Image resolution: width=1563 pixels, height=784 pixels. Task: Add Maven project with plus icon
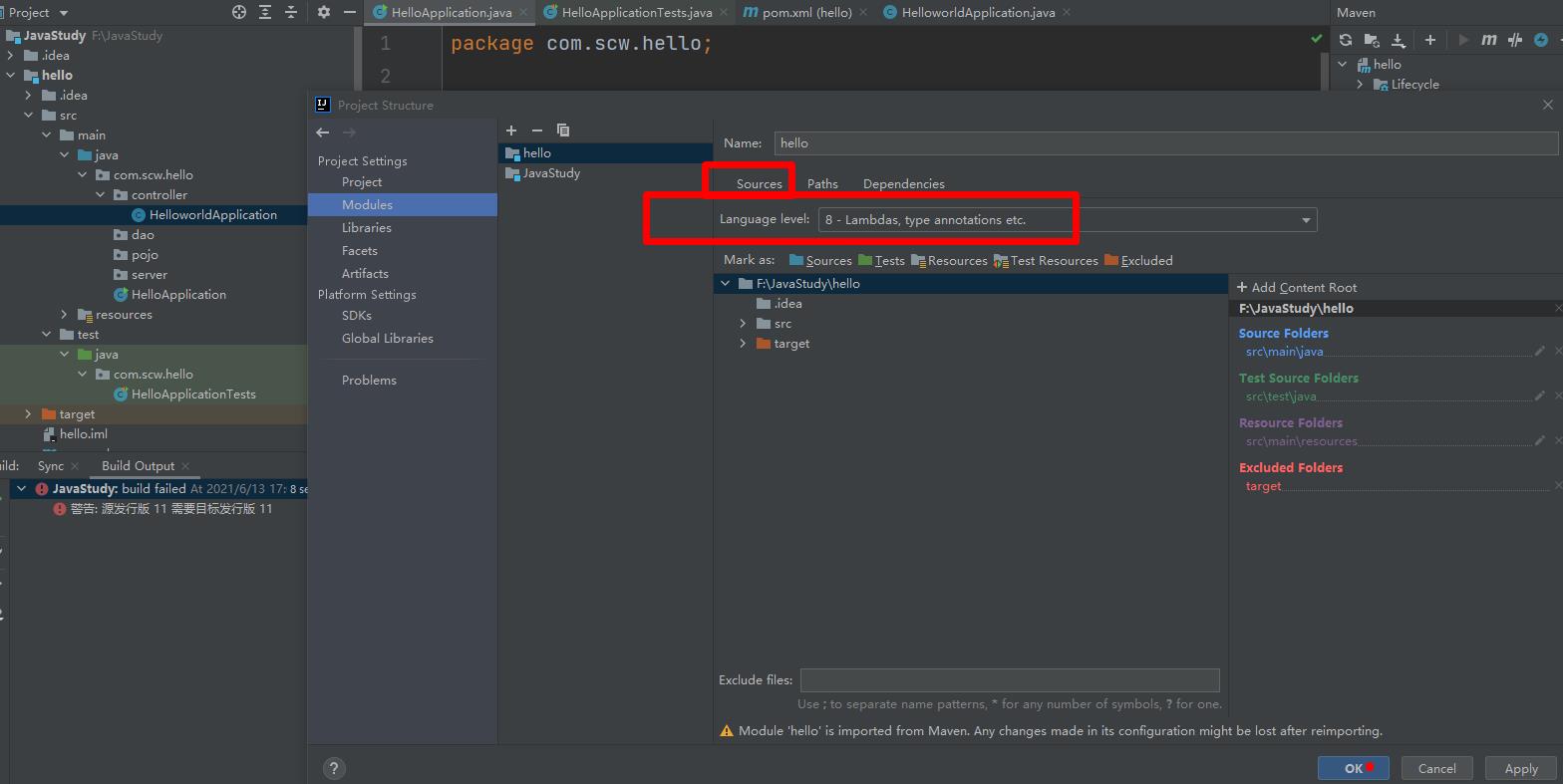pos(1430,40)
